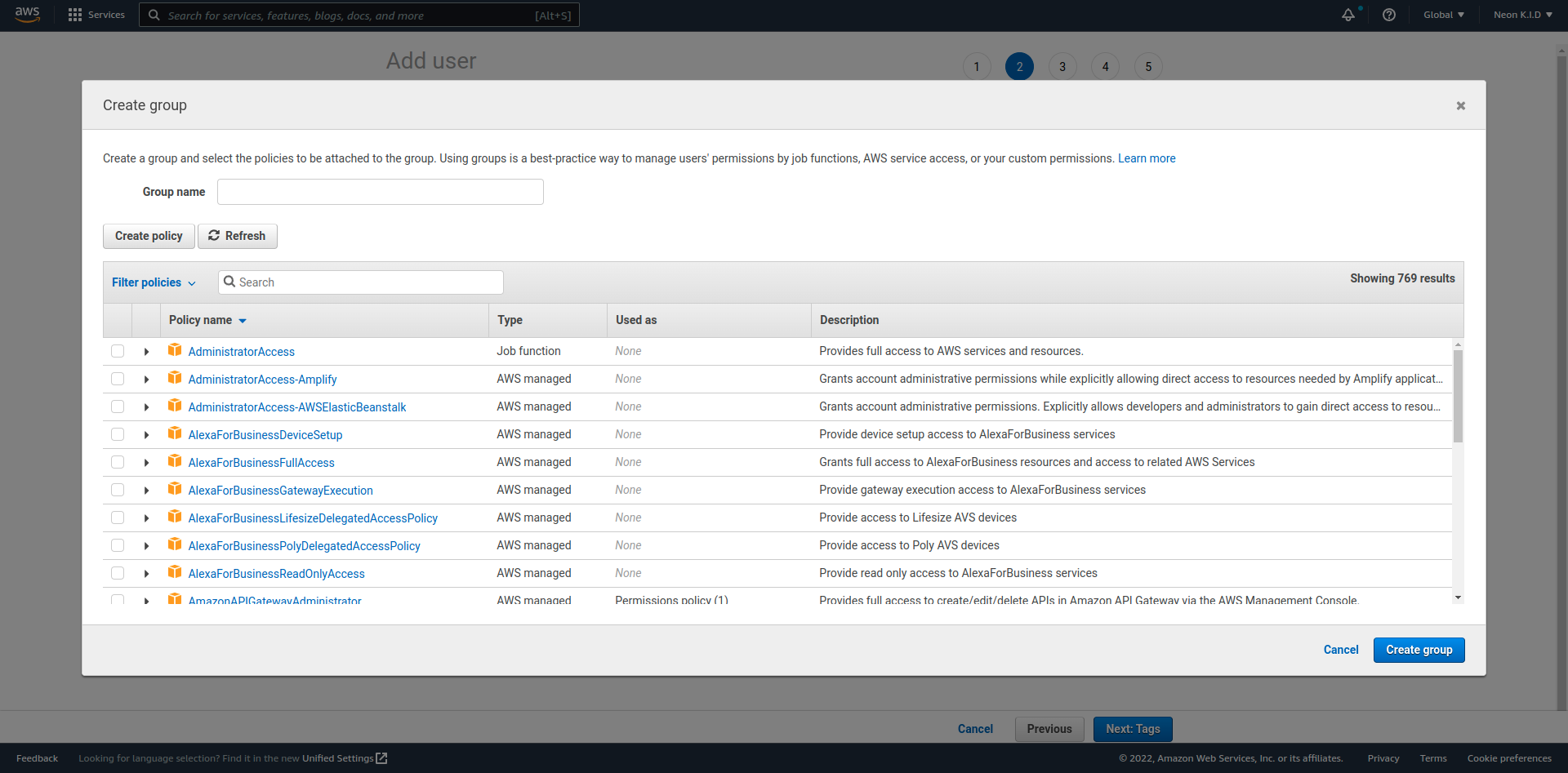
Task: Open the Privacy footer link
Action: (1383, 758)
